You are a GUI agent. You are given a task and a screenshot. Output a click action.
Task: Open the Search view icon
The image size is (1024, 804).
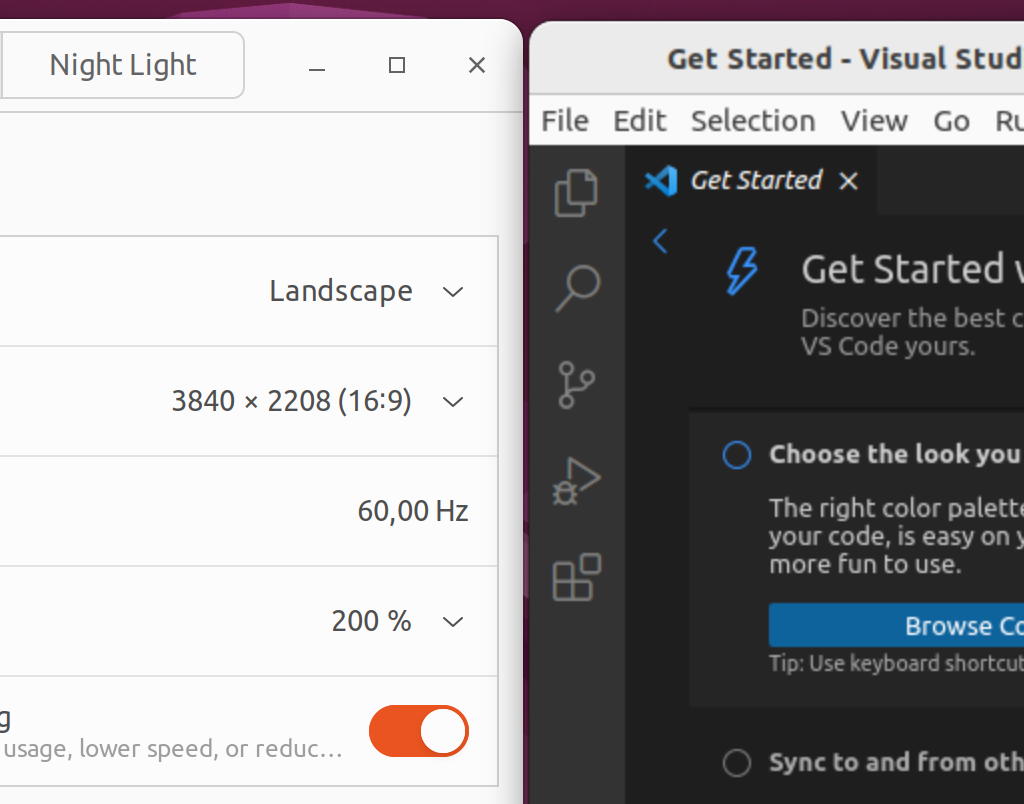[x=577, y=288]
